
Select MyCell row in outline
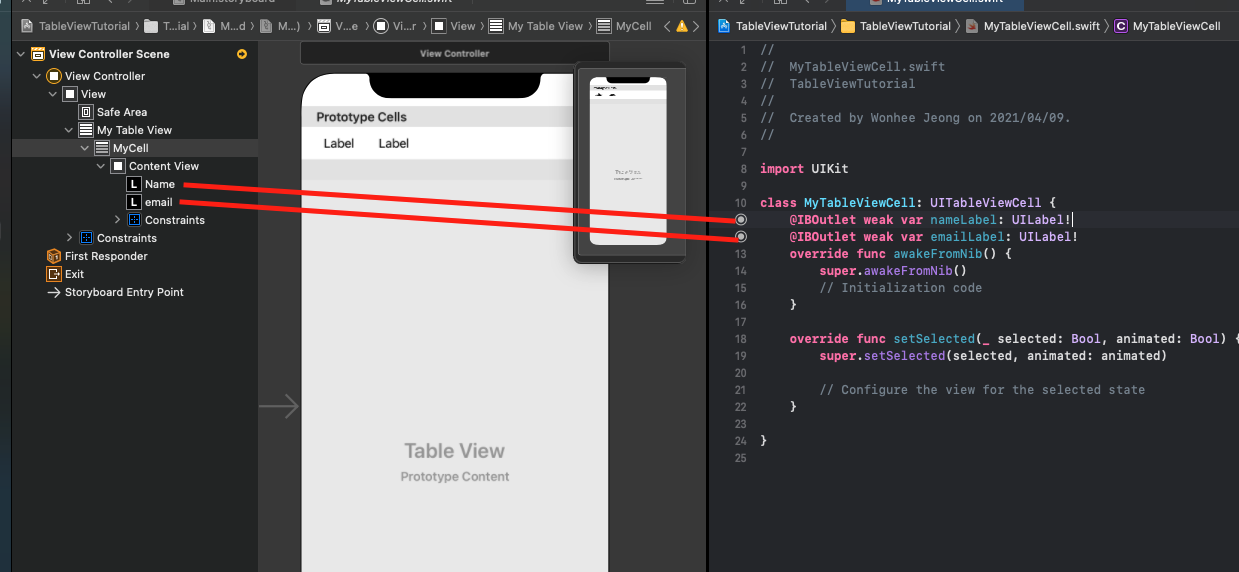[x=135, y=148]
